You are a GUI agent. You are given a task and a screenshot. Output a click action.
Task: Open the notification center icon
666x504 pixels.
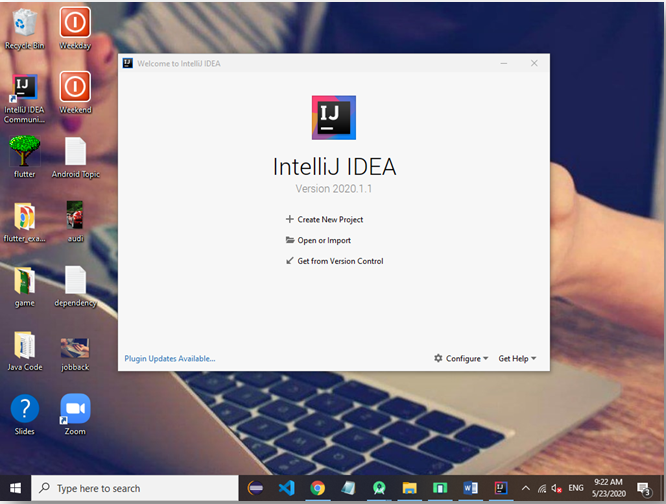tap(644, 489)
